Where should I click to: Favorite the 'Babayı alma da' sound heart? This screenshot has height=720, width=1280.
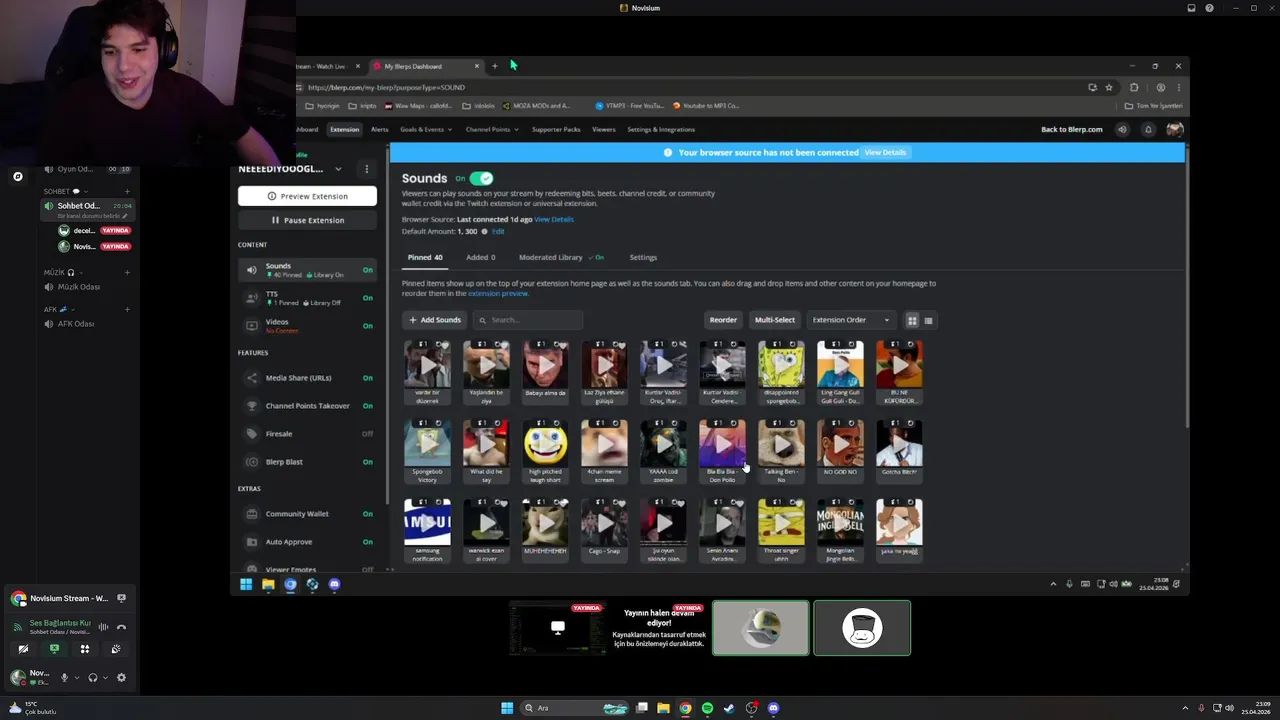(x=561, y=345)
